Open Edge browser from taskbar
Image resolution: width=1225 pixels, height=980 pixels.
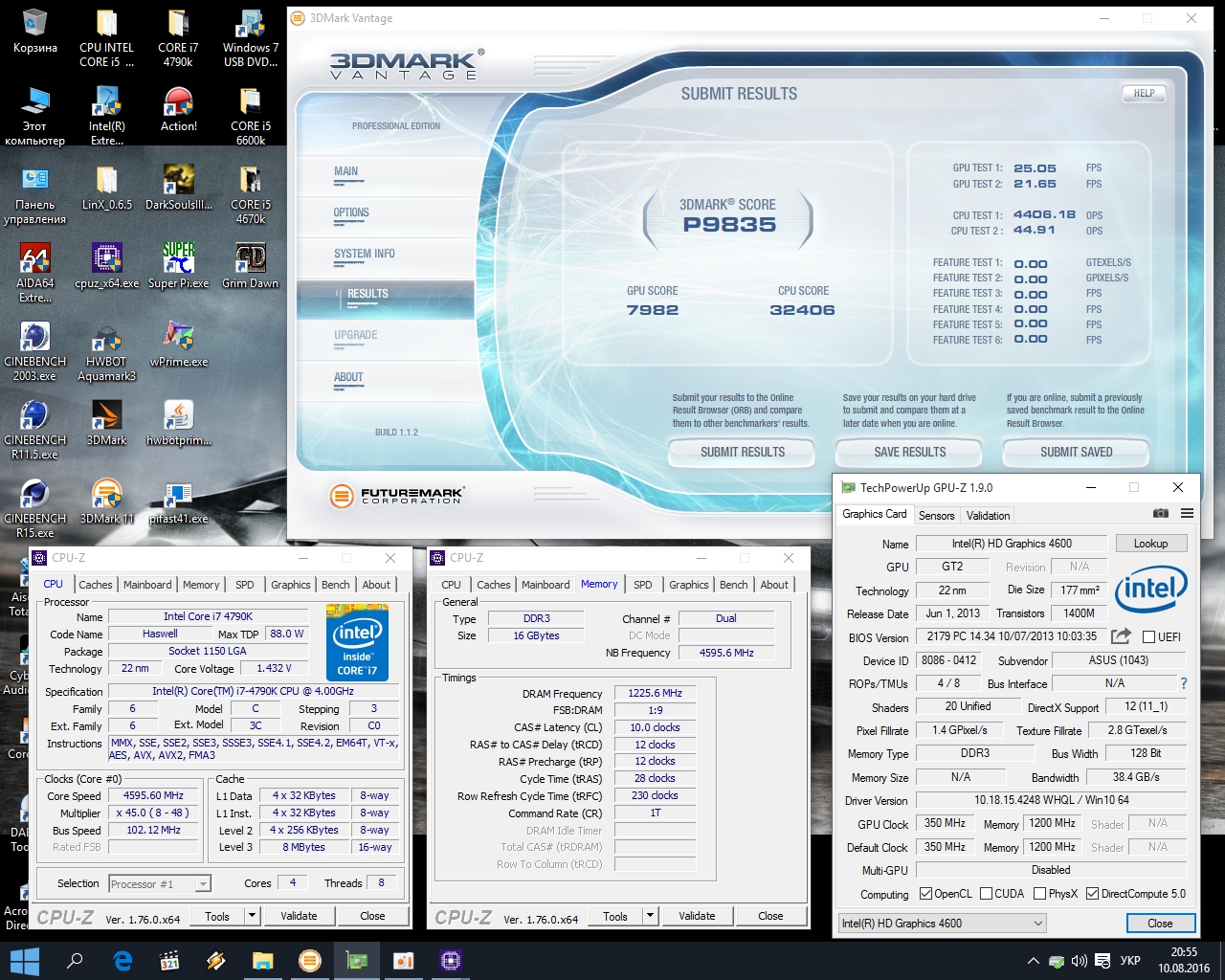click(x=122, y=961)
